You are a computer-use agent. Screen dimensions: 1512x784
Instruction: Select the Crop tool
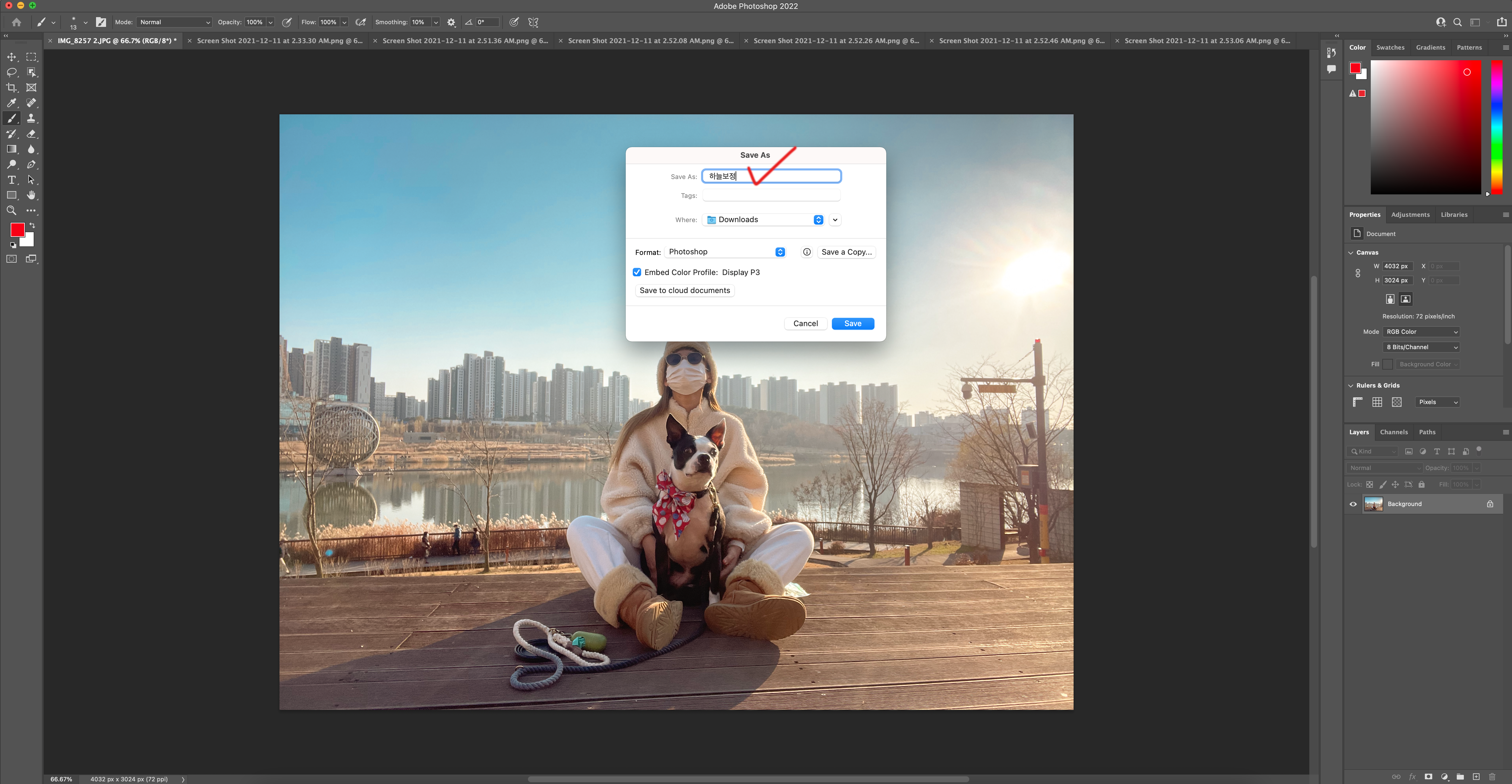[x=12, y=87]
